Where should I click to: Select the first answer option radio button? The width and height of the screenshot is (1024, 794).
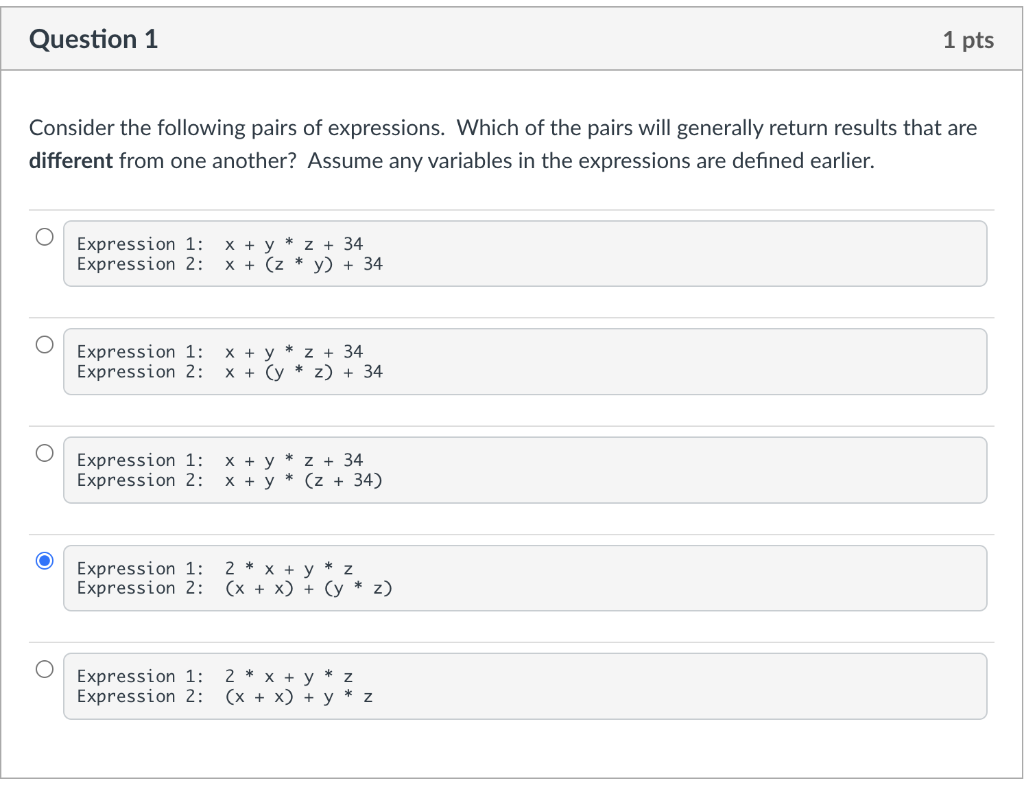point(44,237)
